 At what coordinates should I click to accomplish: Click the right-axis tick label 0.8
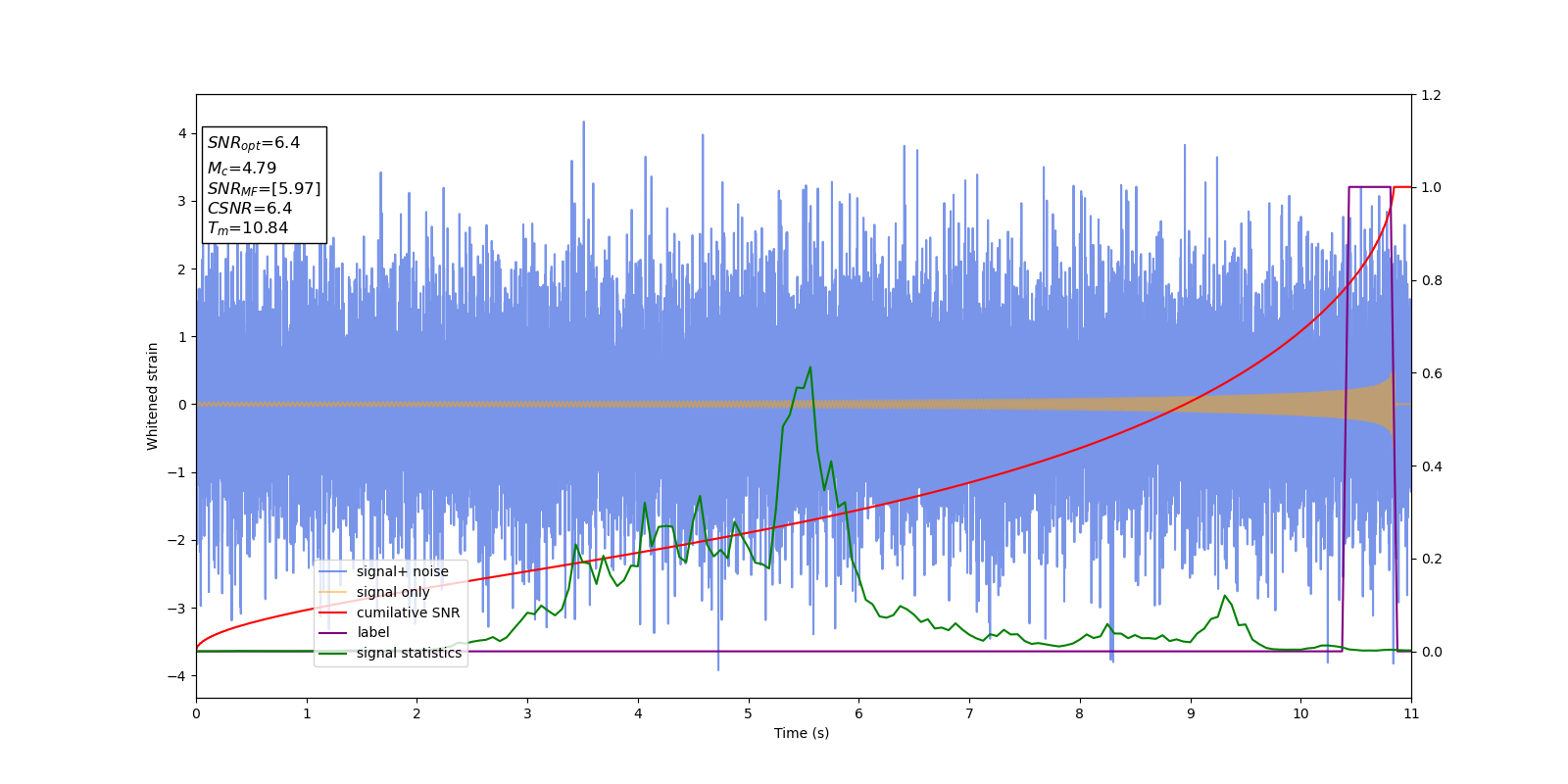tap(1431, 280)
